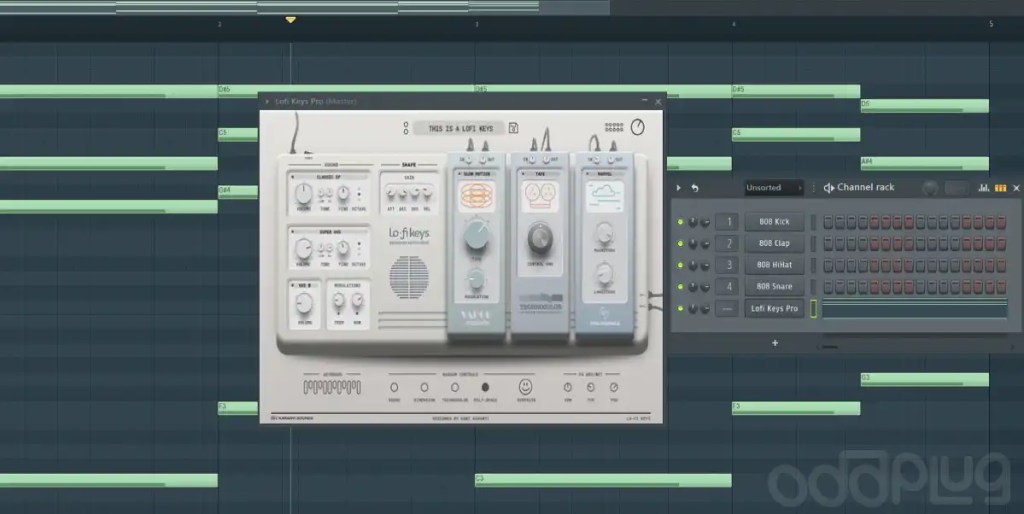Expand the Tape effect dropdown
The image size is (1024, 514).
click(x=540, y=174)
